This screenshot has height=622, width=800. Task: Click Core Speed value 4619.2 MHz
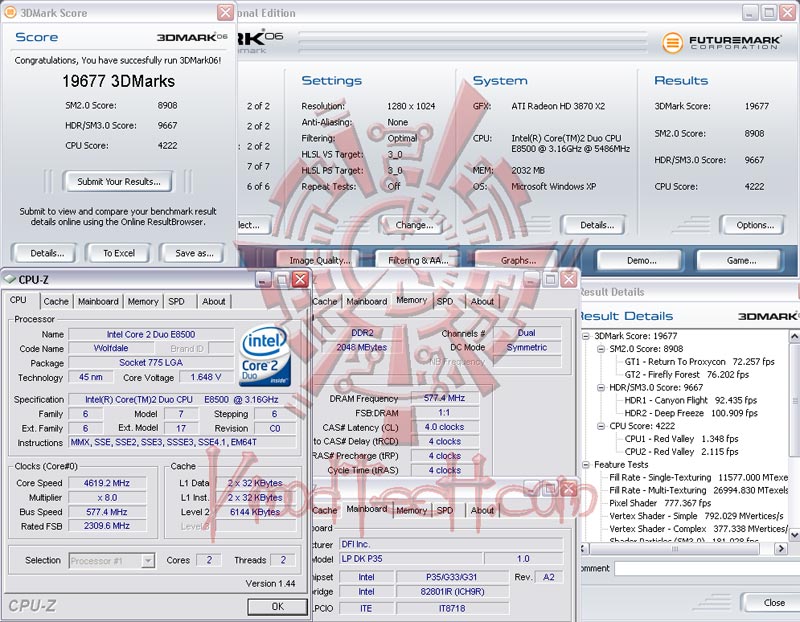point(107,483)
